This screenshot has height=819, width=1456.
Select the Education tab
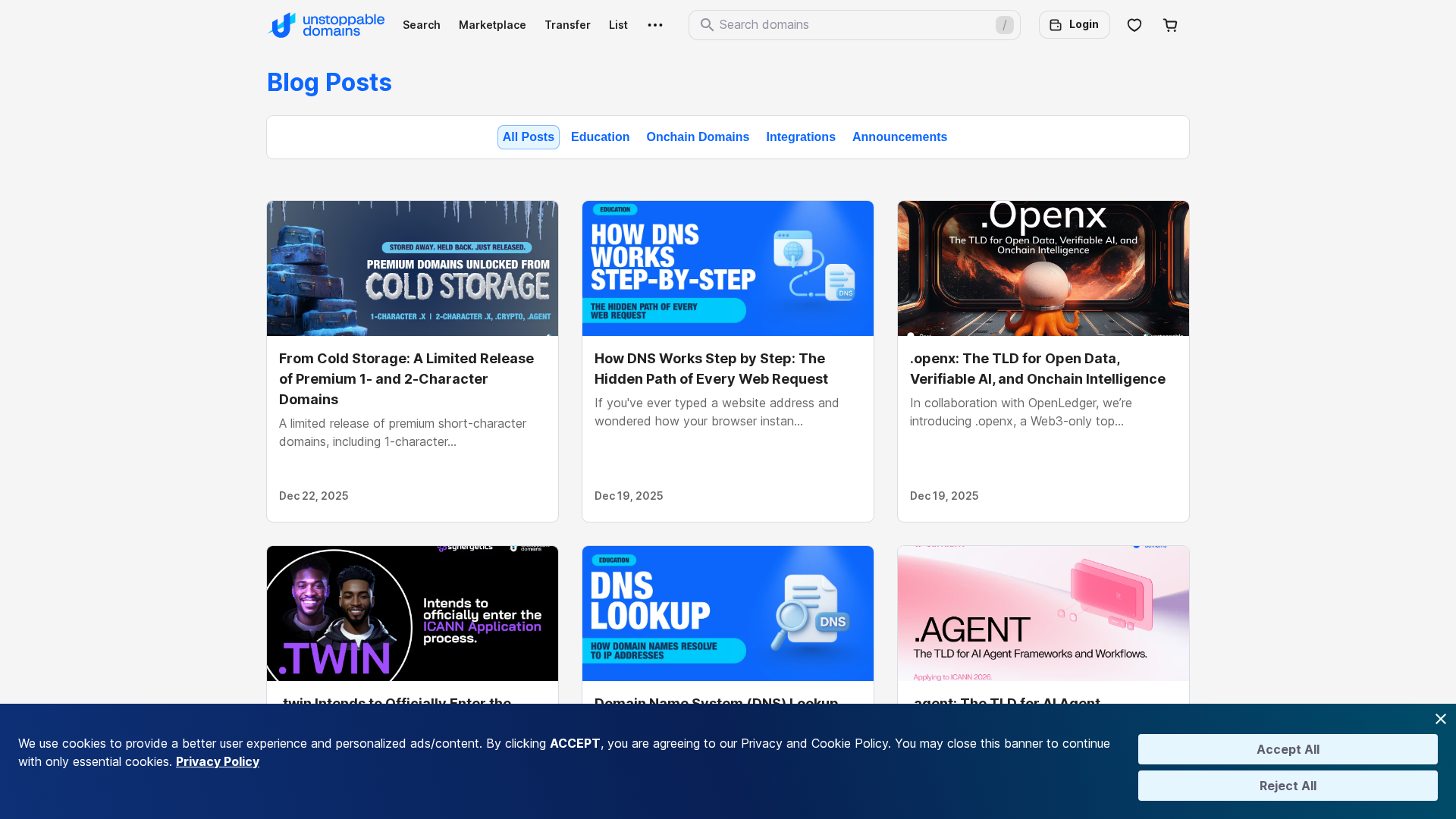pos(600,137)
